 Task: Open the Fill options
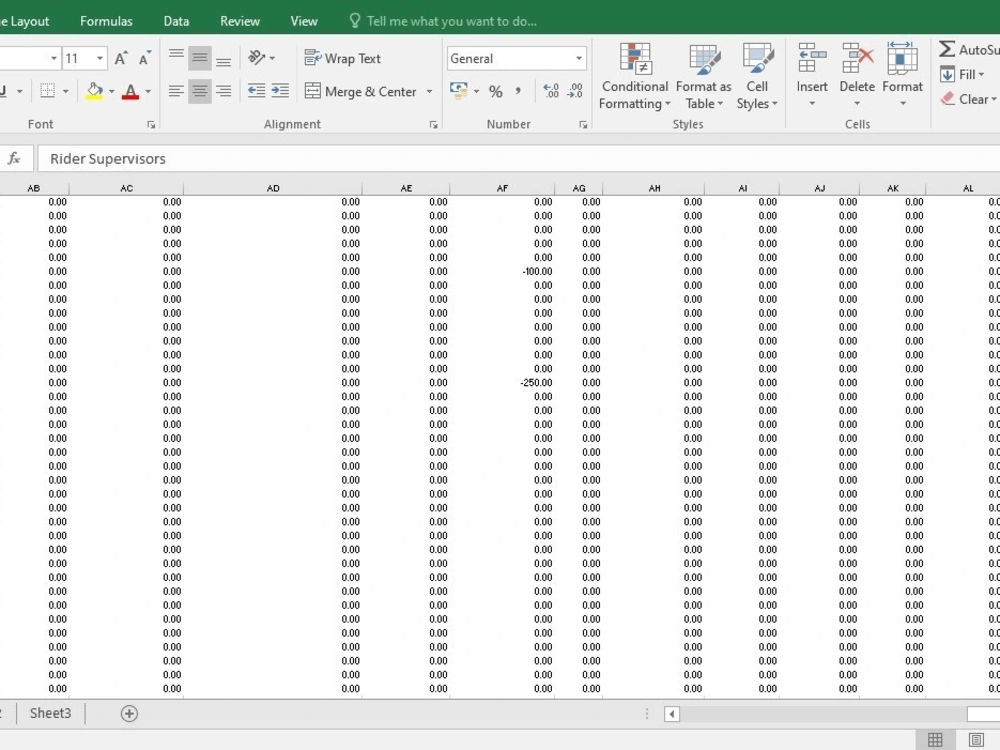tap(962, 74)
